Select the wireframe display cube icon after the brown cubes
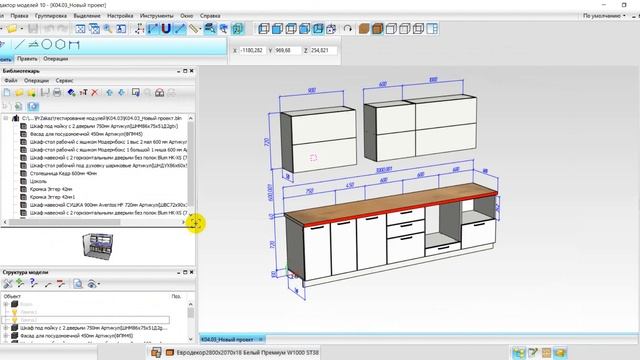This screenshot has width=640, height=360. [x=391, y=29]
